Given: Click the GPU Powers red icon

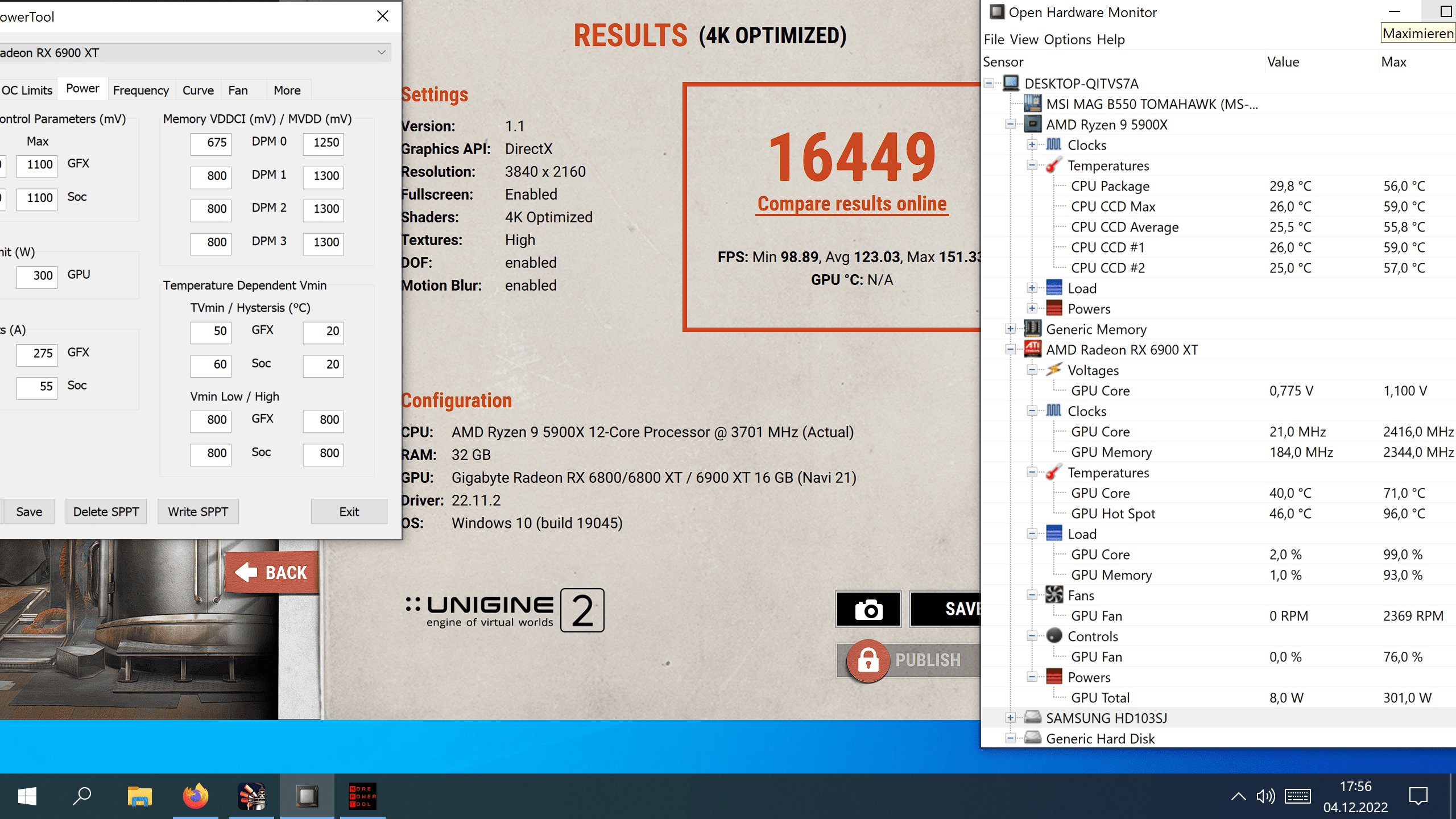Looking at the screenshot, I should tap(1054, 677).
